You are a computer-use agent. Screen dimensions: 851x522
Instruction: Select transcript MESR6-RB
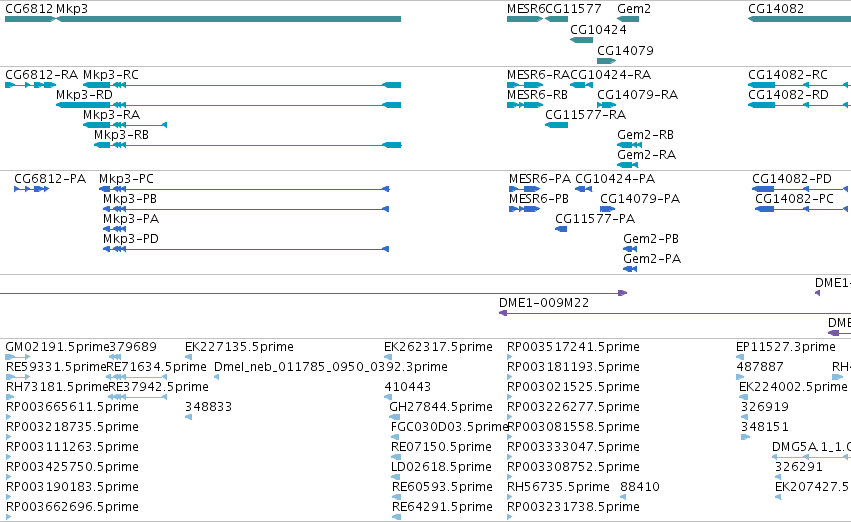[x=537, y=94]
